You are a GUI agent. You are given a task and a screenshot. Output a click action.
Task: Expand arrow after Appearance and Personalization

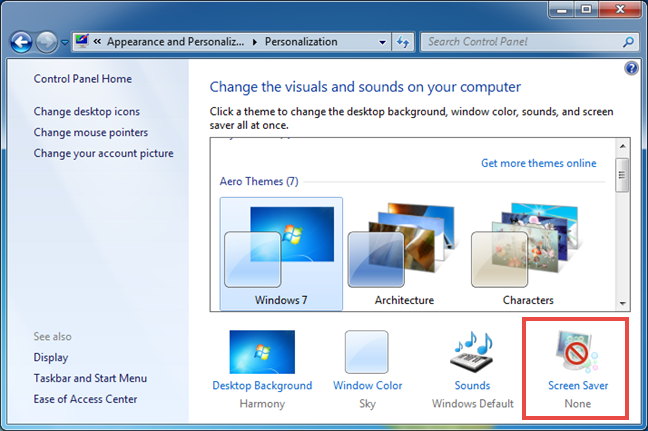coord(255,42)
